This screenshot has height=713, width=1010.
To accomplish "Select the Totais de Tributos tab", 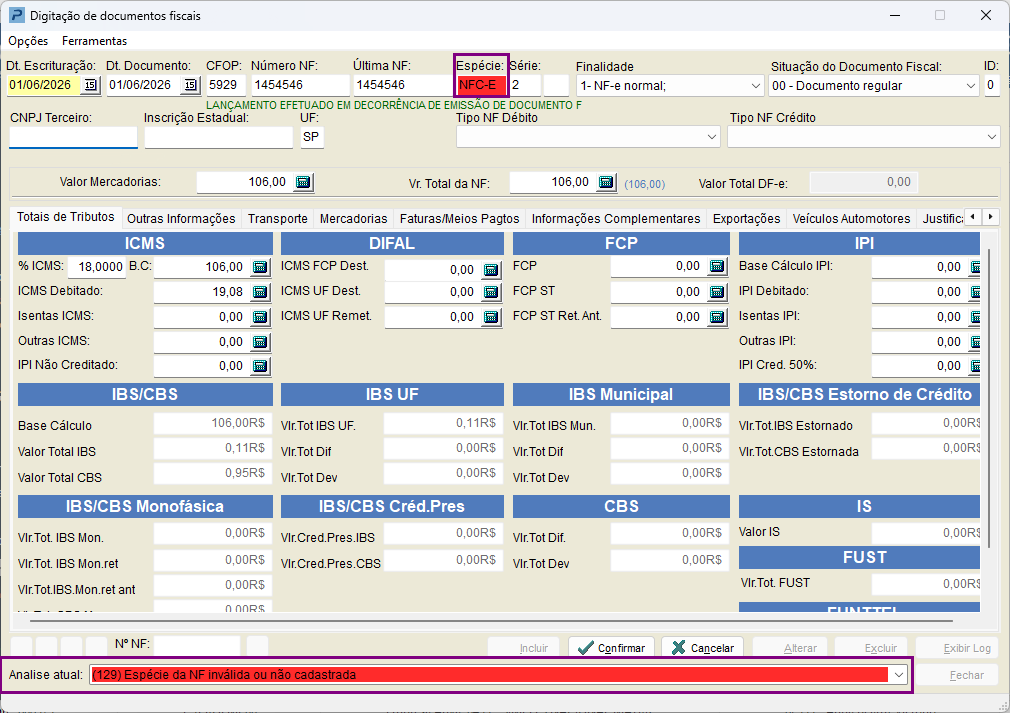I will (x=66, y=217).
